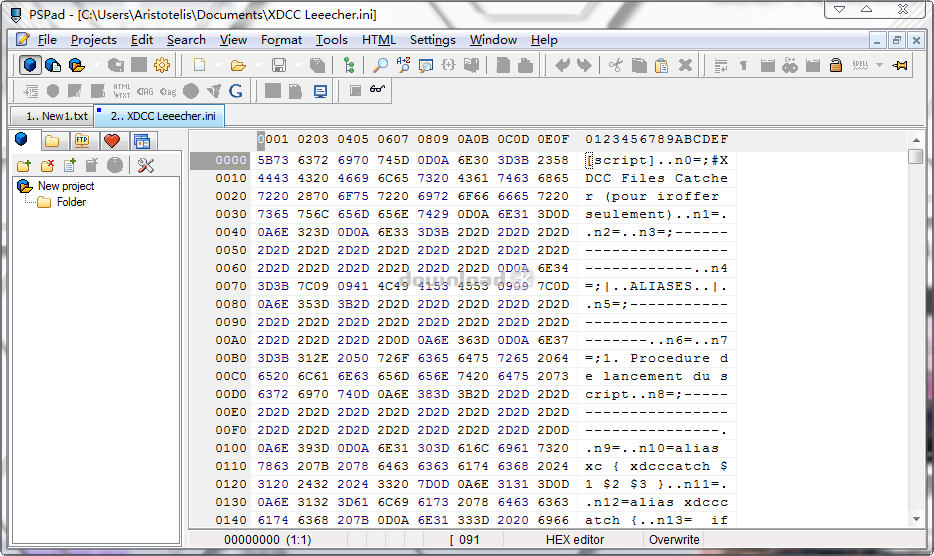Expand the open file dropdown arrow
The image size is (934, 556).
[258, 65]
